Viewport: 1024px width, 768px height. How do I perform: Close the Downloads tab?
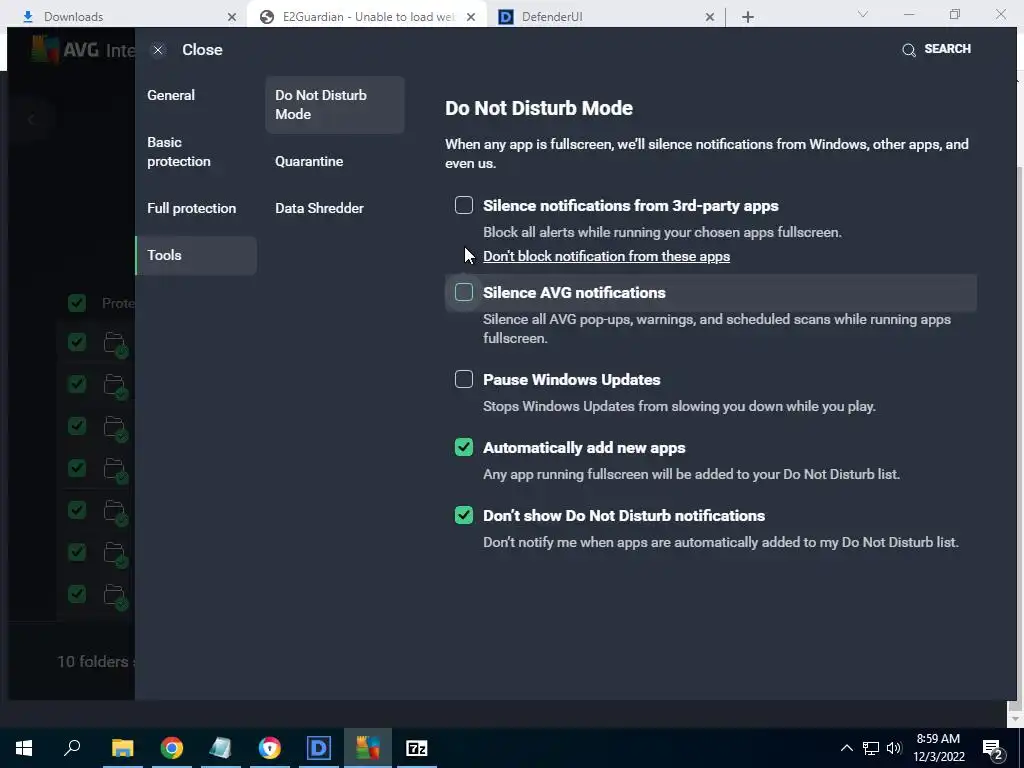coord(232,17)
